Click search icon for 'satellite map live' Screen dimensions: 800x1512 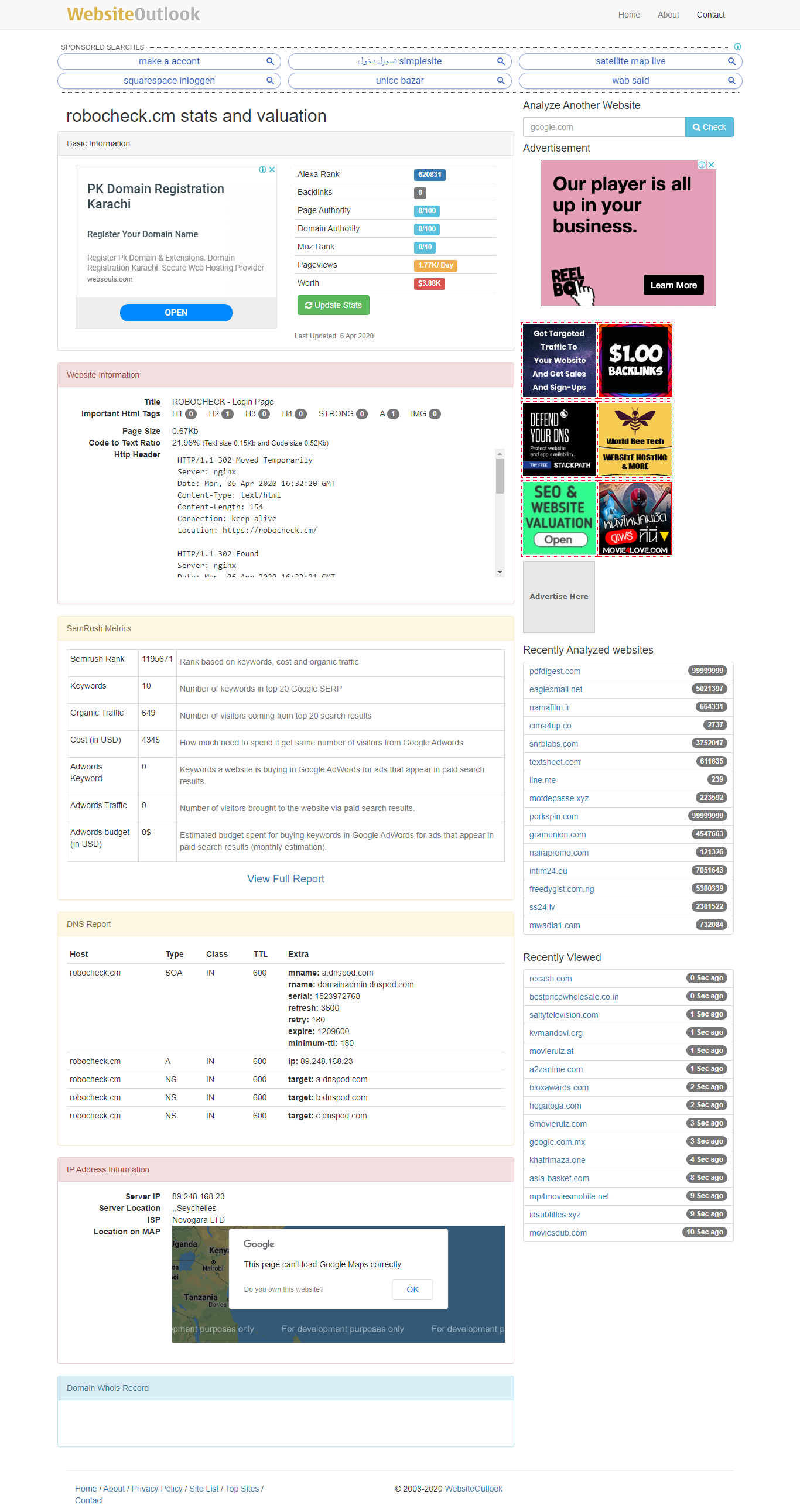731,61
